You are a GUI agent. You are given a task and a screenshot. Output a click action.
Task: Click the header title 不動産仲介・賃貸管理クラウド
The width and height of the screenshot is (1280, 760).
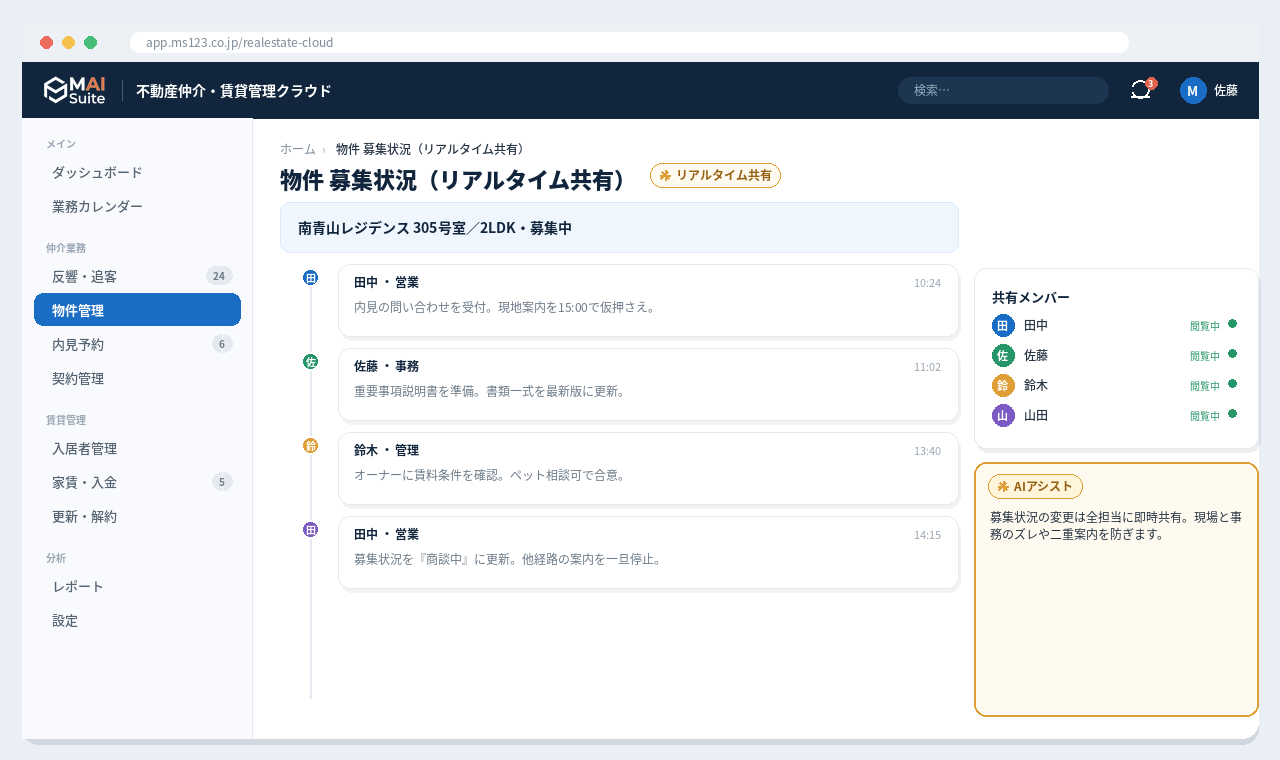pyautogui.click(x=233, y=91)
